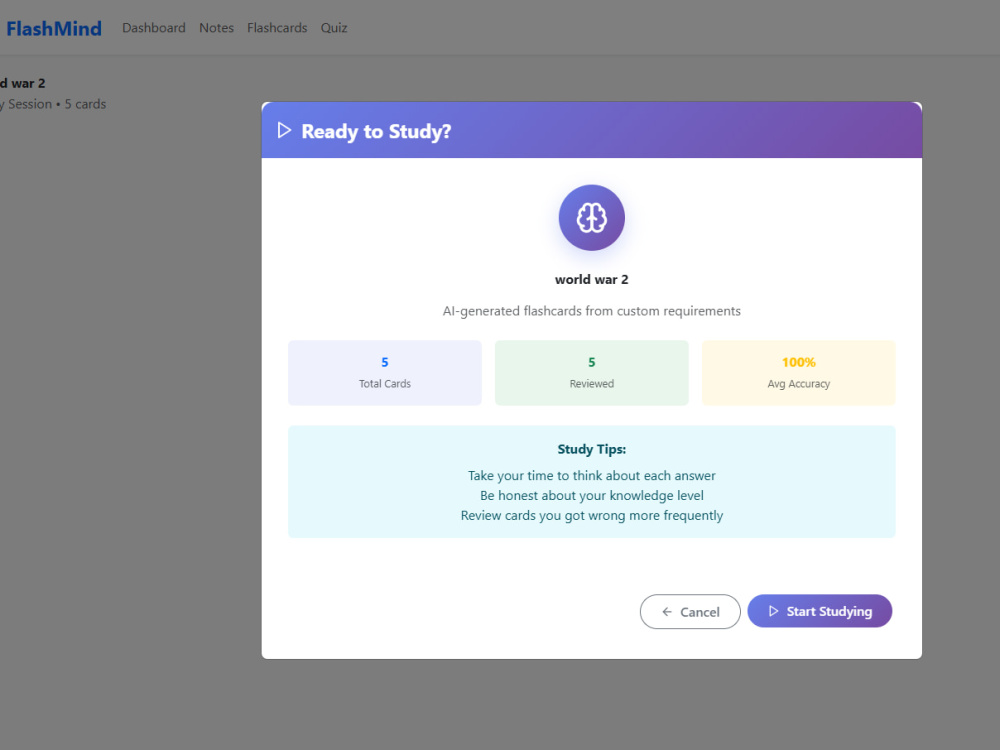Click the Study Tips heading
The image size is (1000, 750).
click(592, 449)
